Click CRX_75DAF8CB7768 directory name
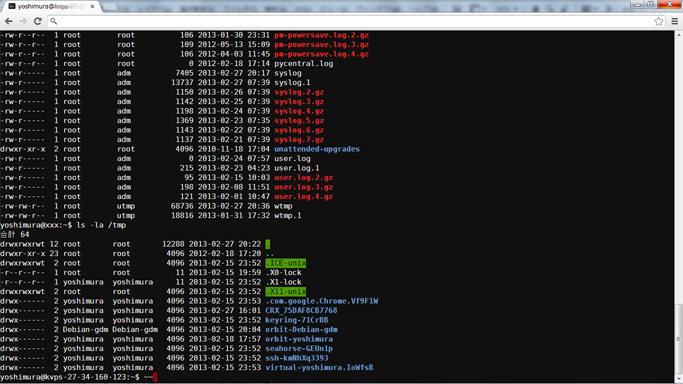 (x=301, y=311)
